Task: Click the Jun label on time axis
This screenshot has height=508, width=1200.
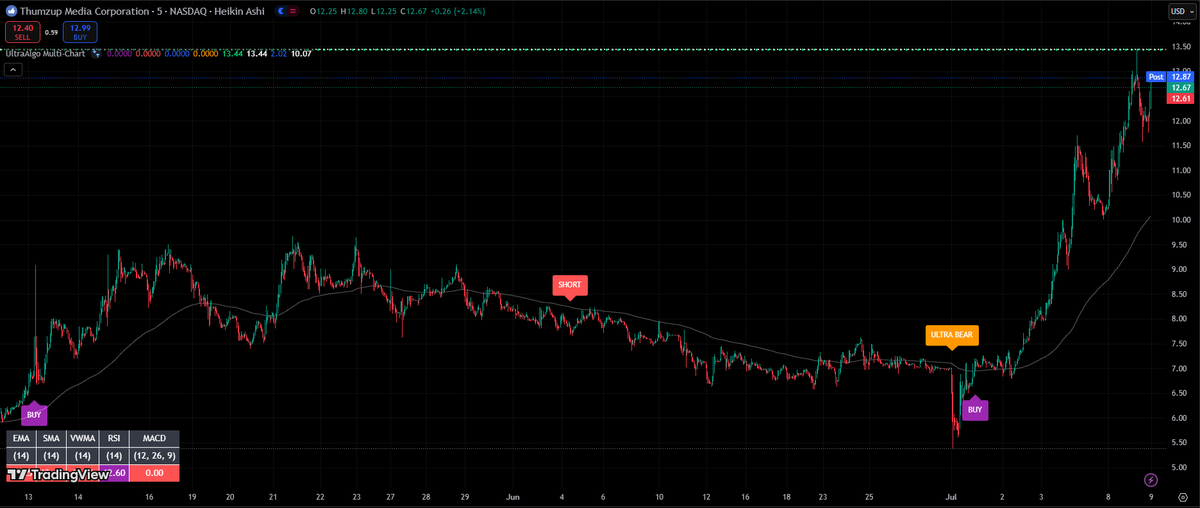Action: tap(513, 496)
